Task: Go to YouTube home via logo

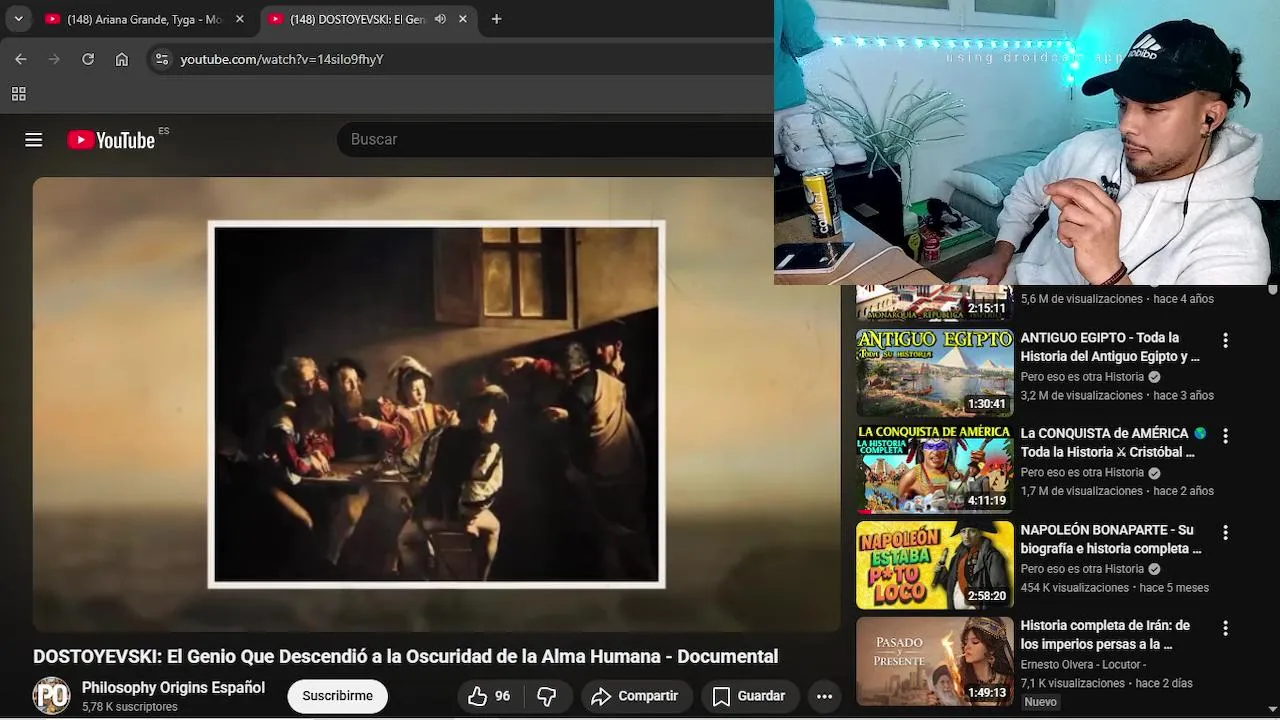Action: 111,140
